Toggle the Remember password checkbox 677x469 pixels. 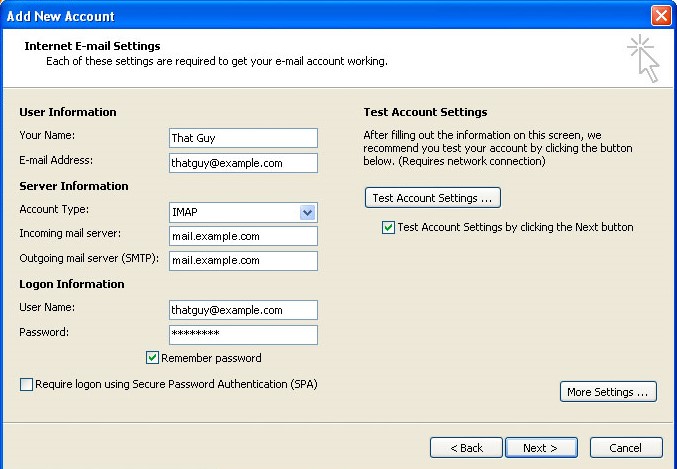coord(152,358)
